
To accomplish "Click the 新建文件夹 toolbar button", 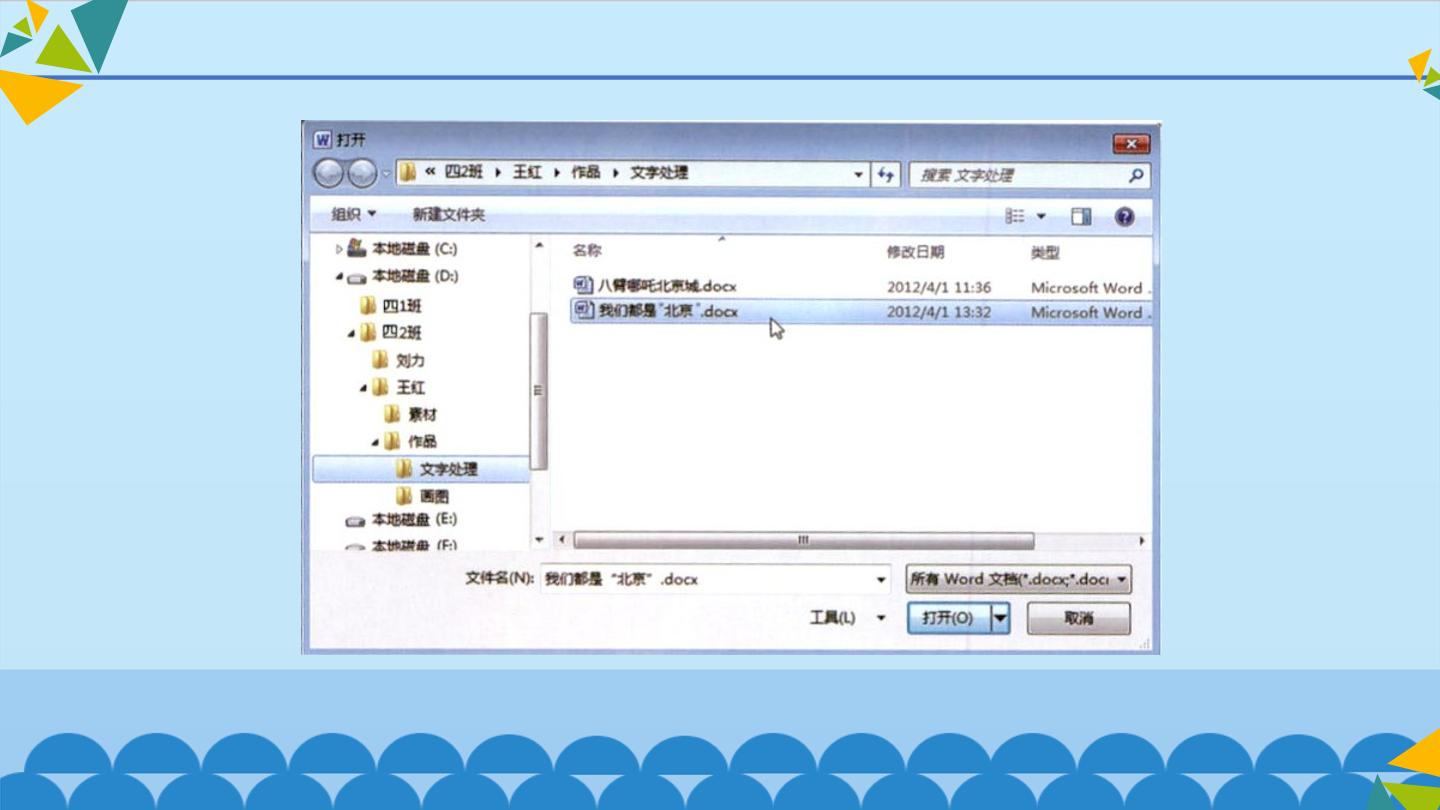I will tap(449, 215).
